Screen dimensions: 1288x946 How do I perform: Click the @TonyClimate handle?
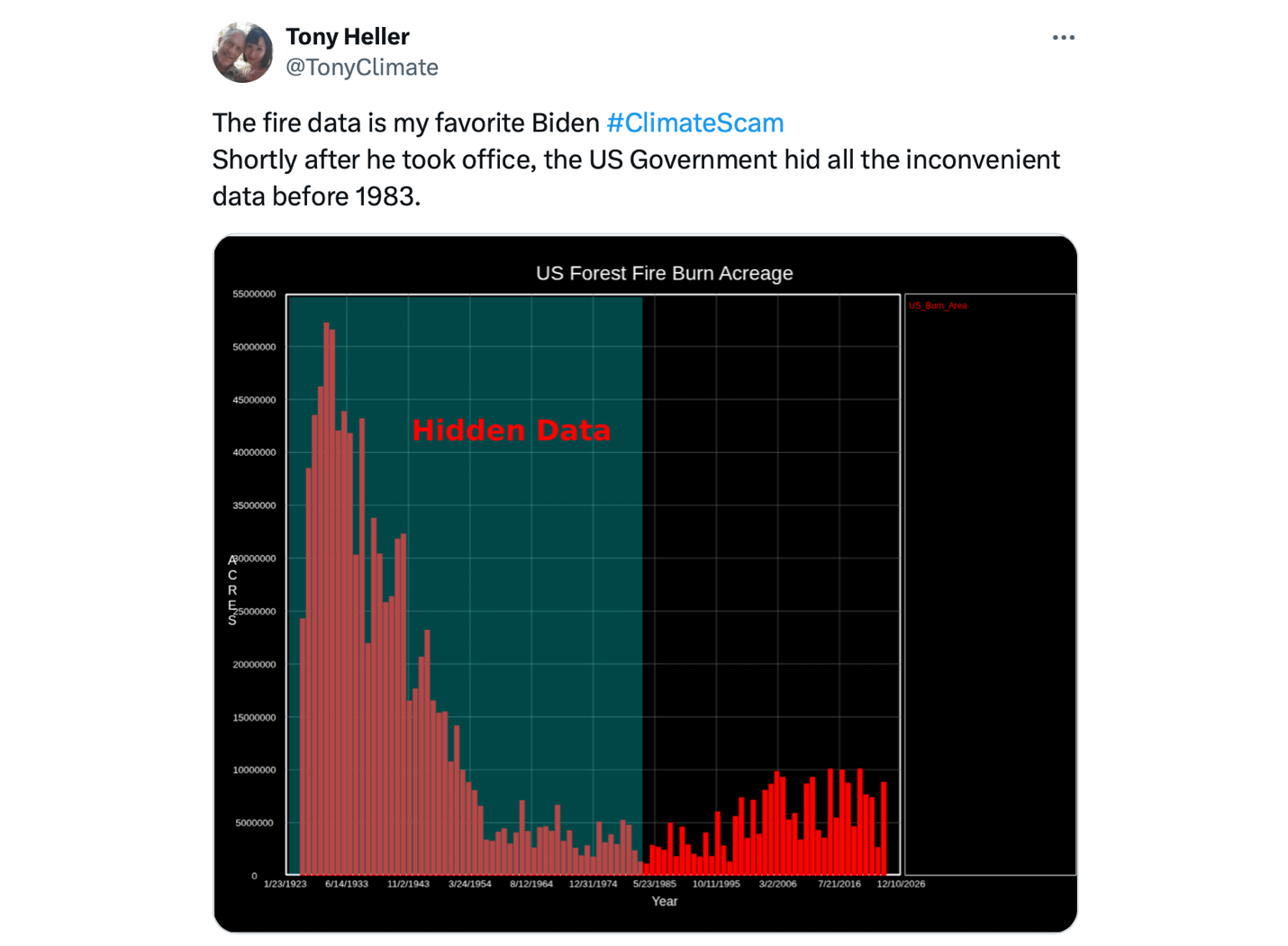pyautogui.click(x=362, y=68)
